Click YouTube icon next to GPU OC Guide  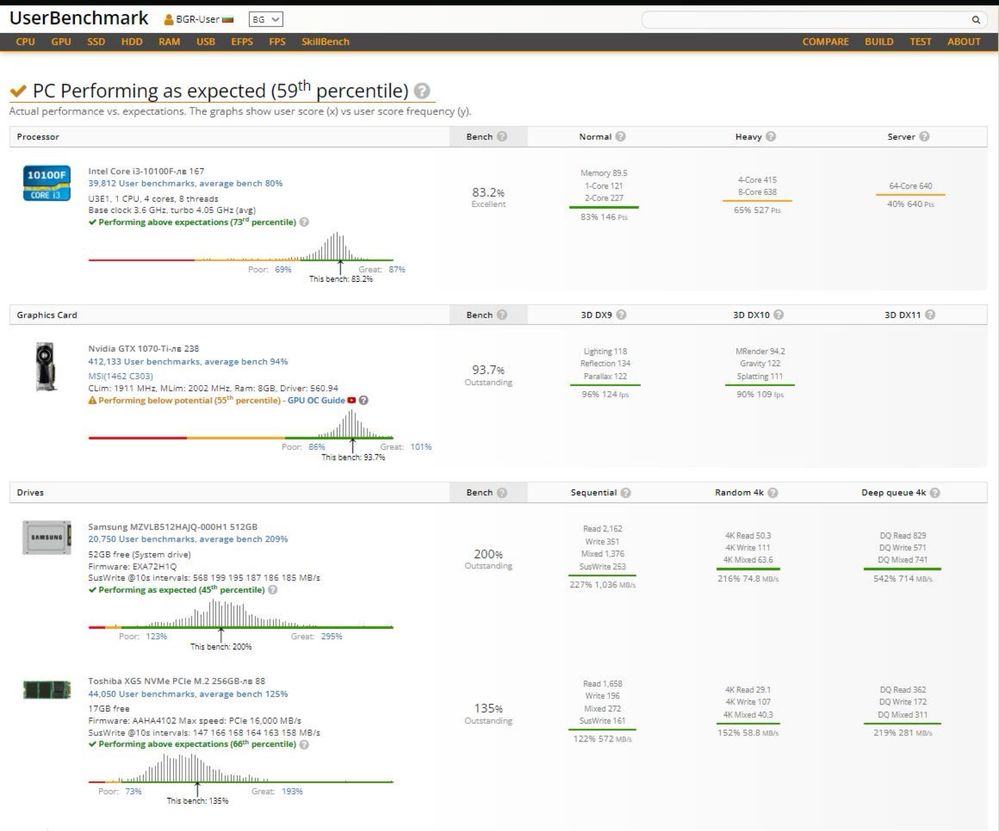[x=352, y=400]
